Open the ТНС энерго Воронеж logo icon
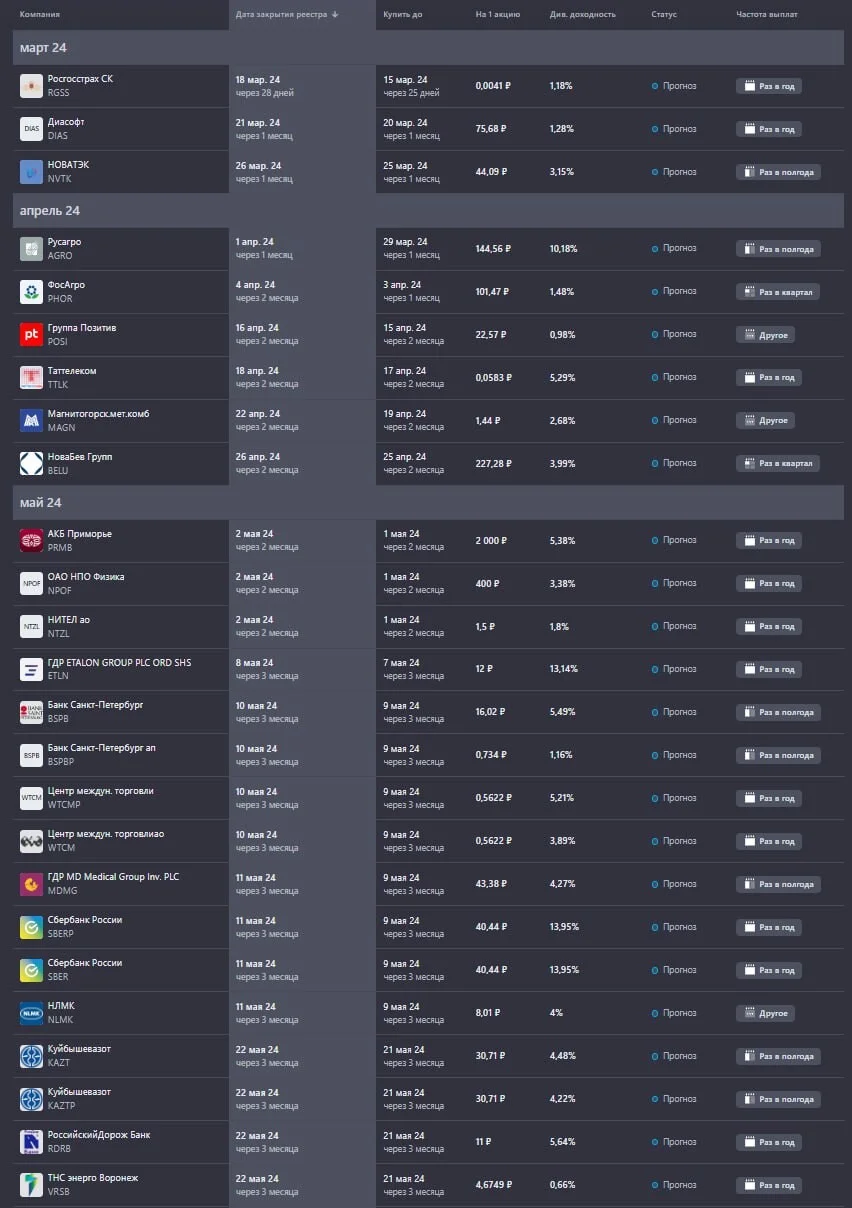 pos(31,1185)
